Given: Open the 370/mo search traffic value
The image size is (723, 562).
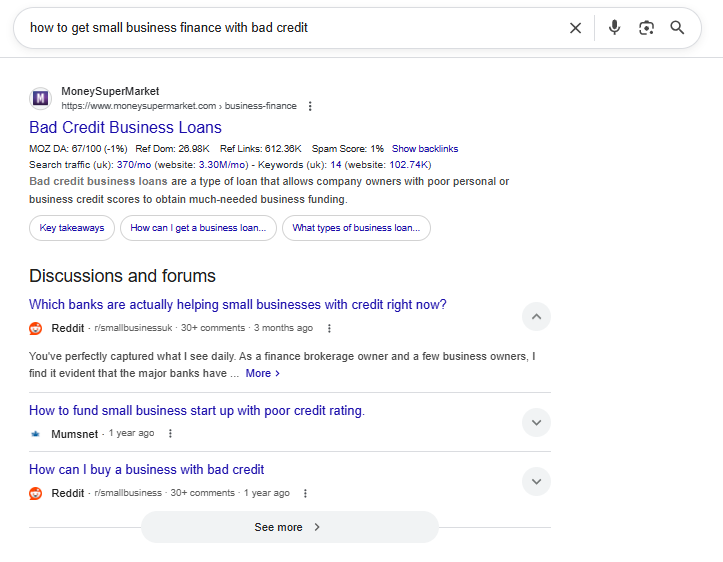Looking at the screenshot, I should pyautogui.click(x=134, y=165).
